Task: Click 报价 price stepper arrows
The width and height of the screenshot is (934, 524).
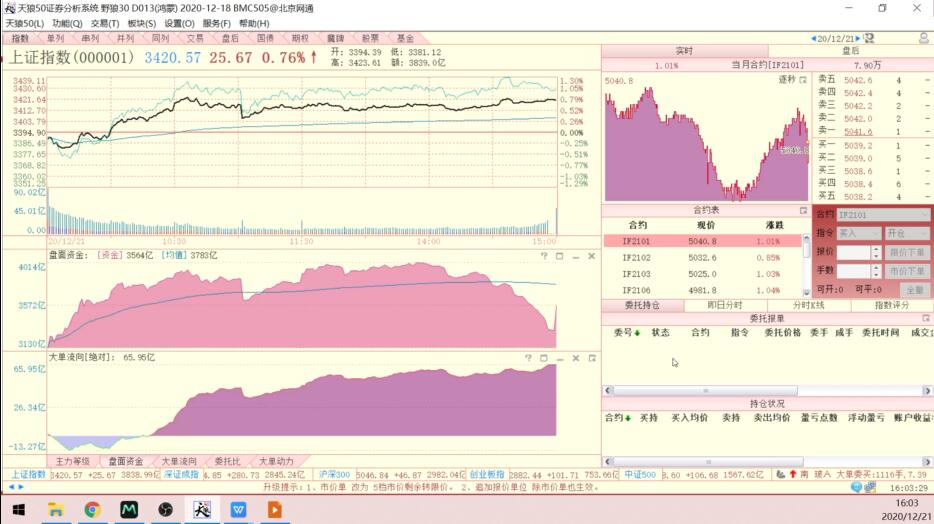Action: pos(876,252)
